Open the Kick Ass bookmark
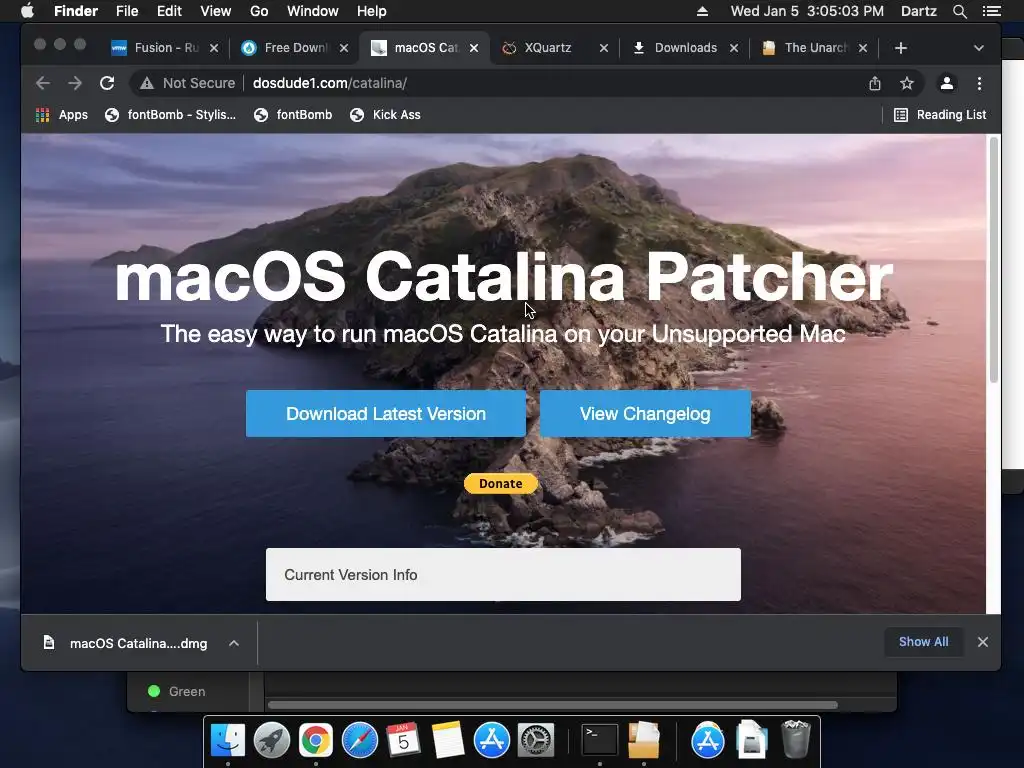This screenshot has height=768, width=1024. coord(385,115)
